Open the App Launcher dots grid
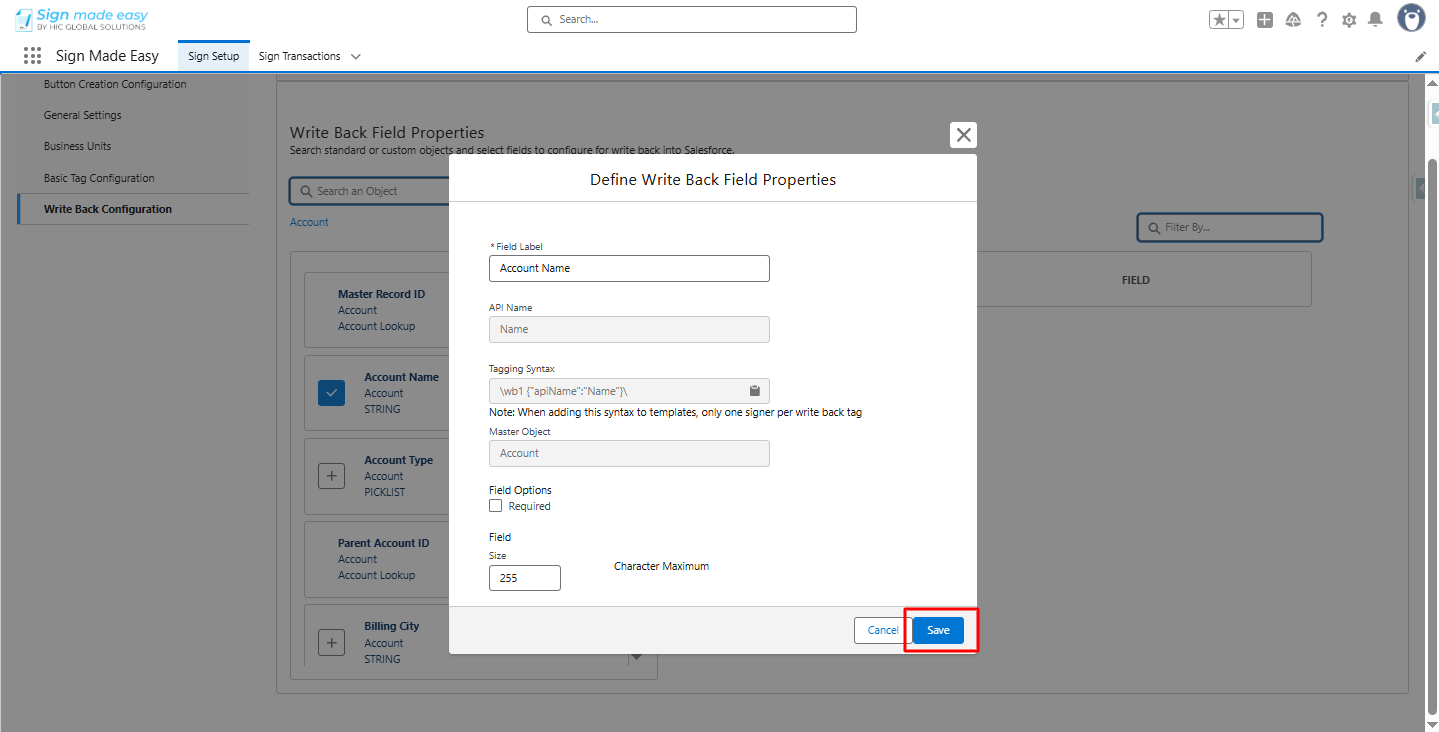 point(33,56)
